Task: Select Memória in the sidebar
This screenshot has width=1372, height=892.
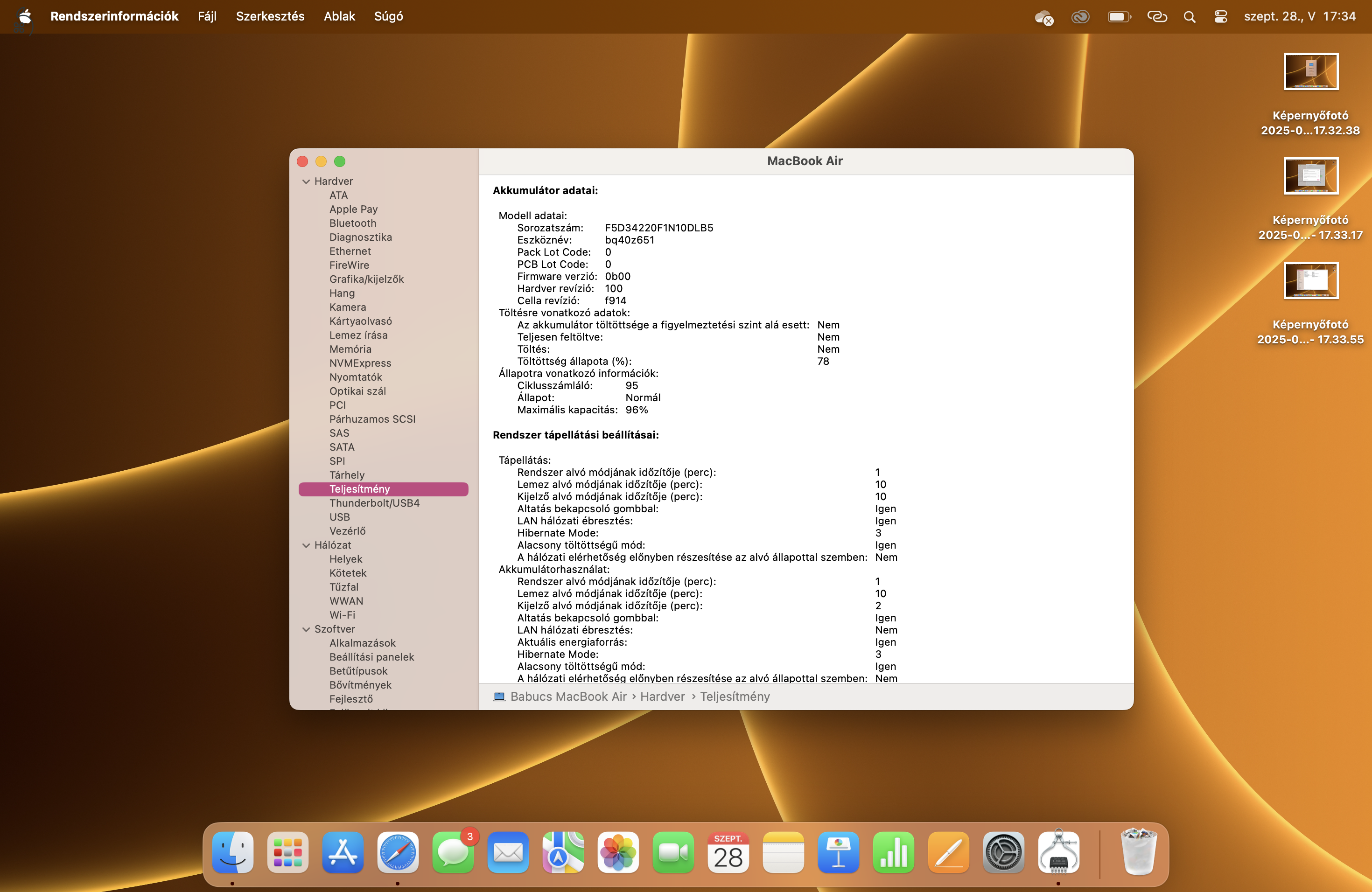Action: tap(350, 349)
